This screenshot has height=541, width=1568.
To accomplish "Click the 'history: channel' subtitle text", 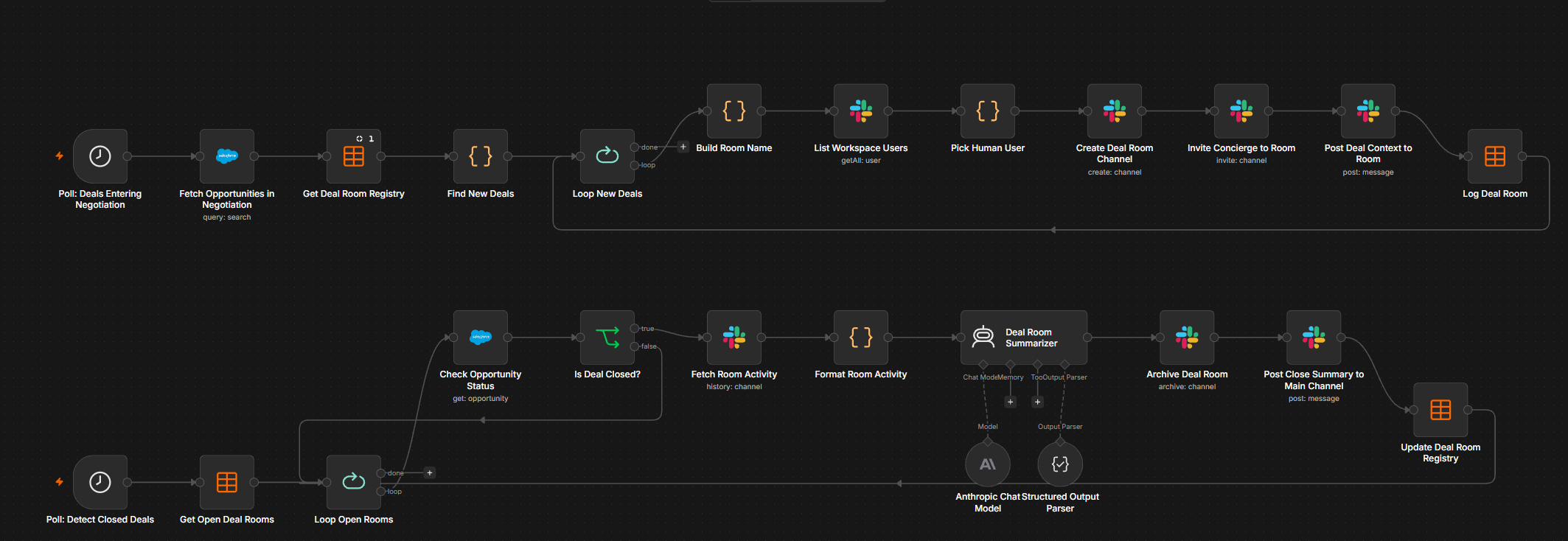I will pyautogui.click(x=734, y=387).
